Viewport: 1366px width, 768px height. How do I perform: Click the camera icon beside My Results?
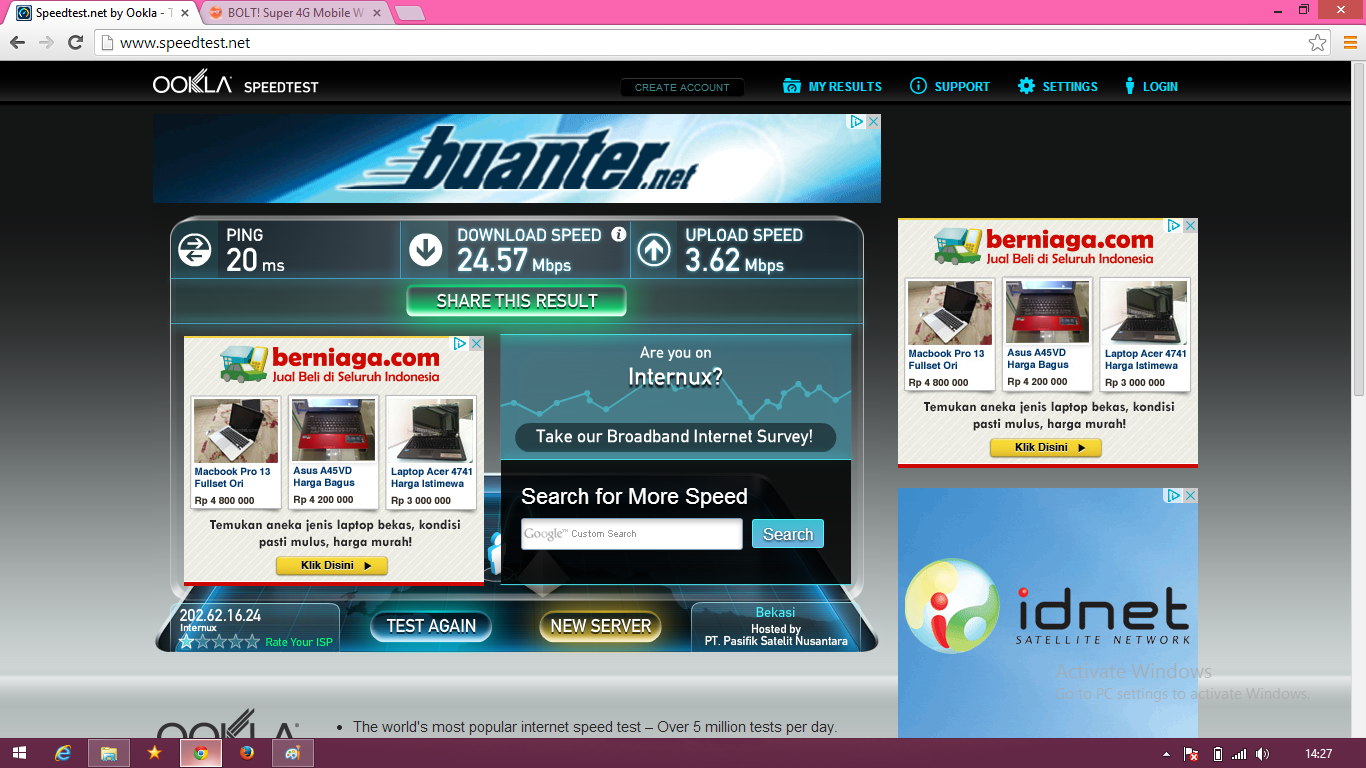(x=792, y=86)
